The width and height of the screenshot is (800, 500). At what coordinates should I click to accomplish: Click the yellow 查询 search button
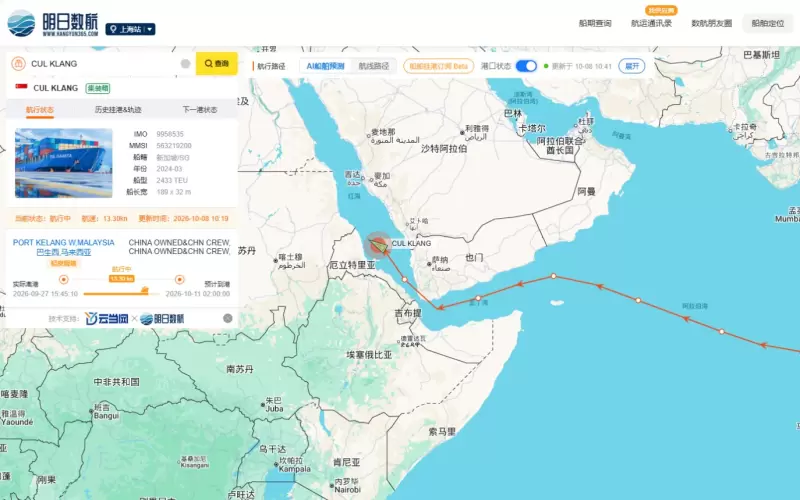(x=217, y=63)
